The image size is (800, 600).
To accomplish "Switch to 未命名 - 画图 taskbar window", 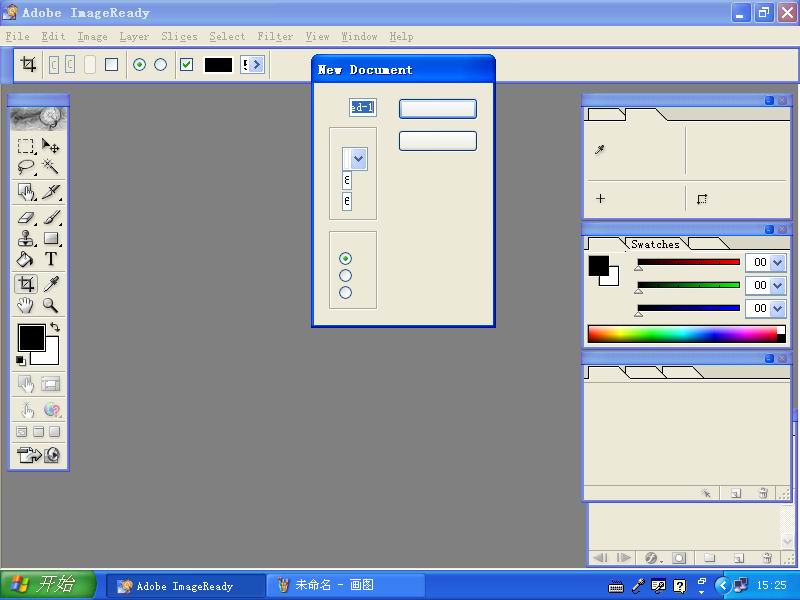I will 345,585.
